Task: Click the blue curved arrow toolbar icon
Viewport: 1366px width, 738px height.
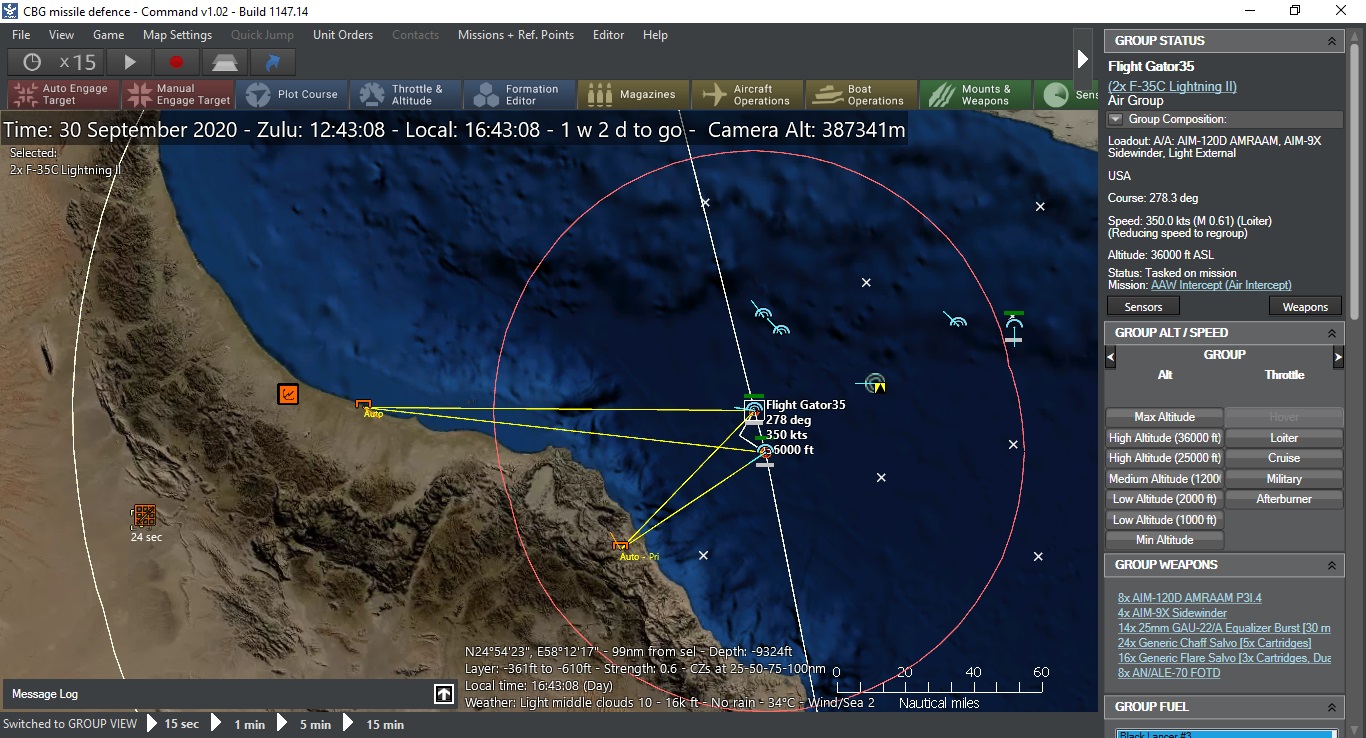Action: tap(272, 62)
